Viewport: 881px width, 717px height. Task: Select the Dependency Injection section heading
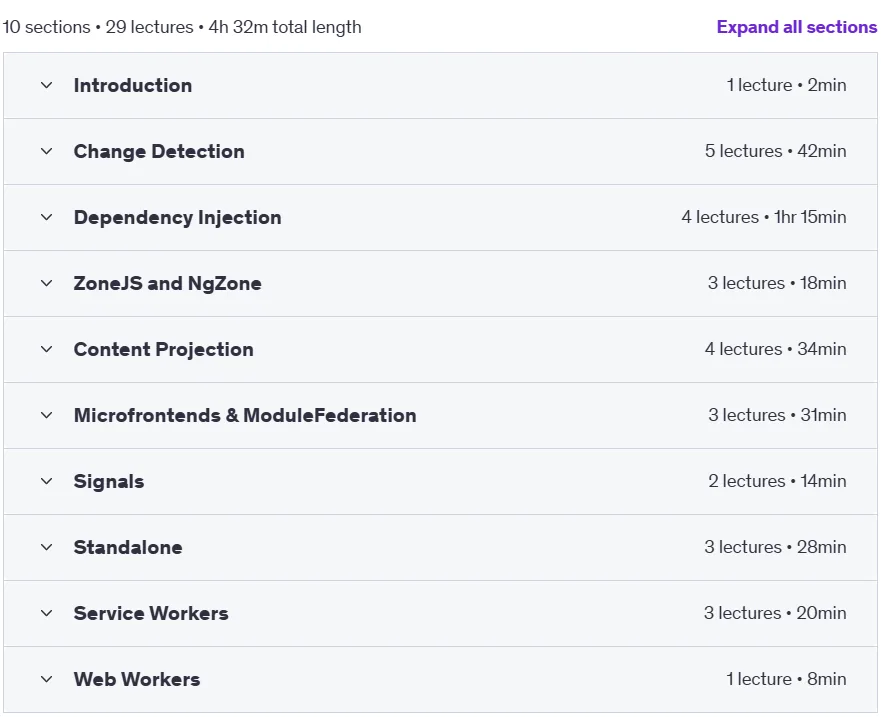pyautogui.click(x=178, y=218)
